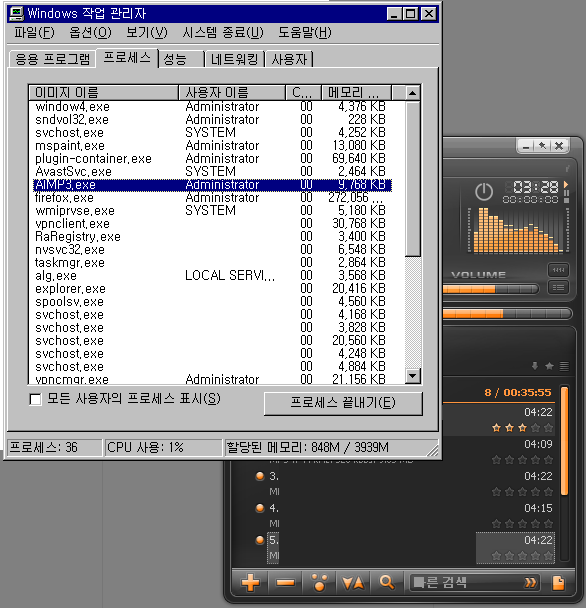Seek on the AIMP track progress bar
The width and height of the screenshot is (586, 608).
[507, 314]
